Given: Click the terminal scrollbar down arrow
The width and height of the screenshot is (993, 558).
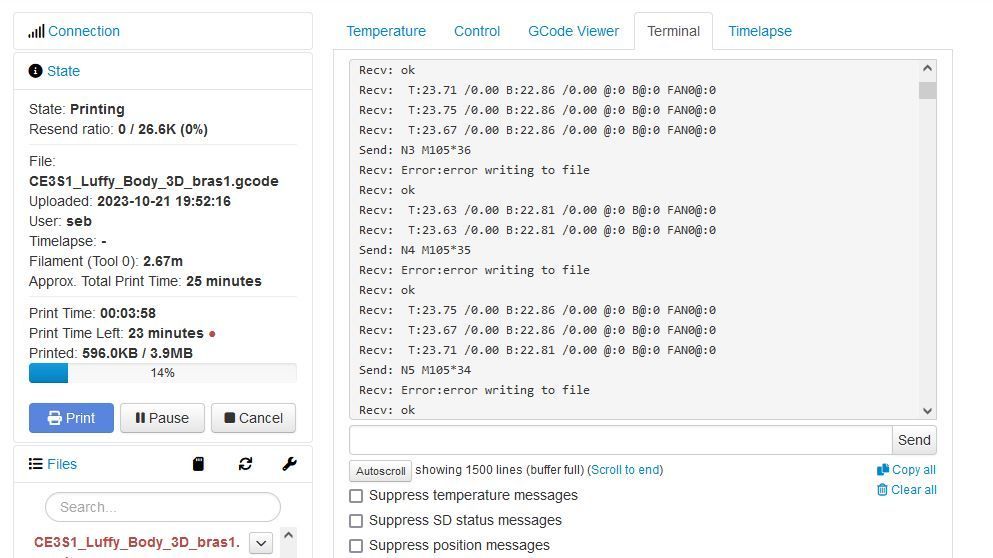Looking at the screenshot, I should pos(927,411).
